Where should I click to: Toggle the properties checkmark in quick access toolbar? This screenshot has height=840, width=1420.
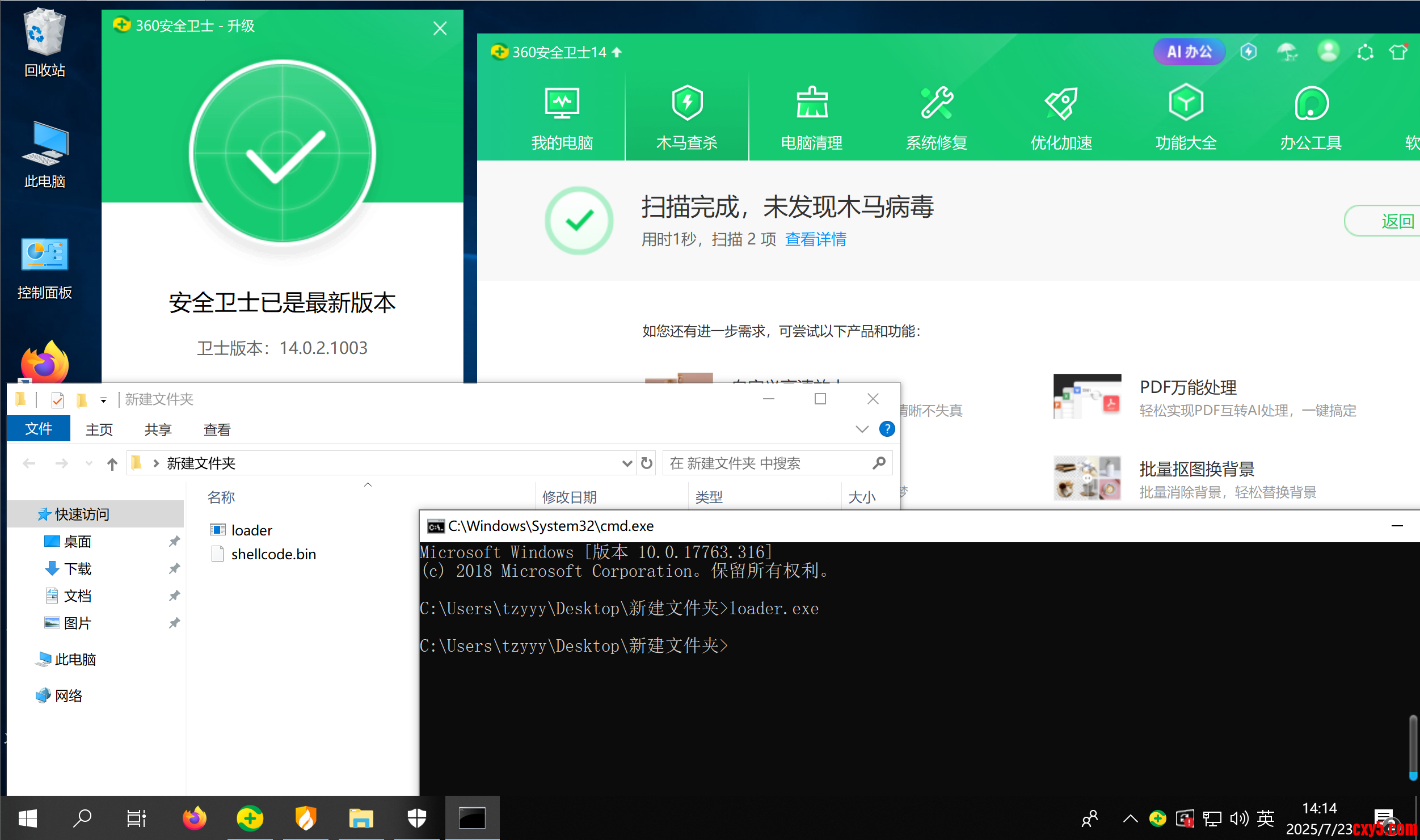point(57,400)
